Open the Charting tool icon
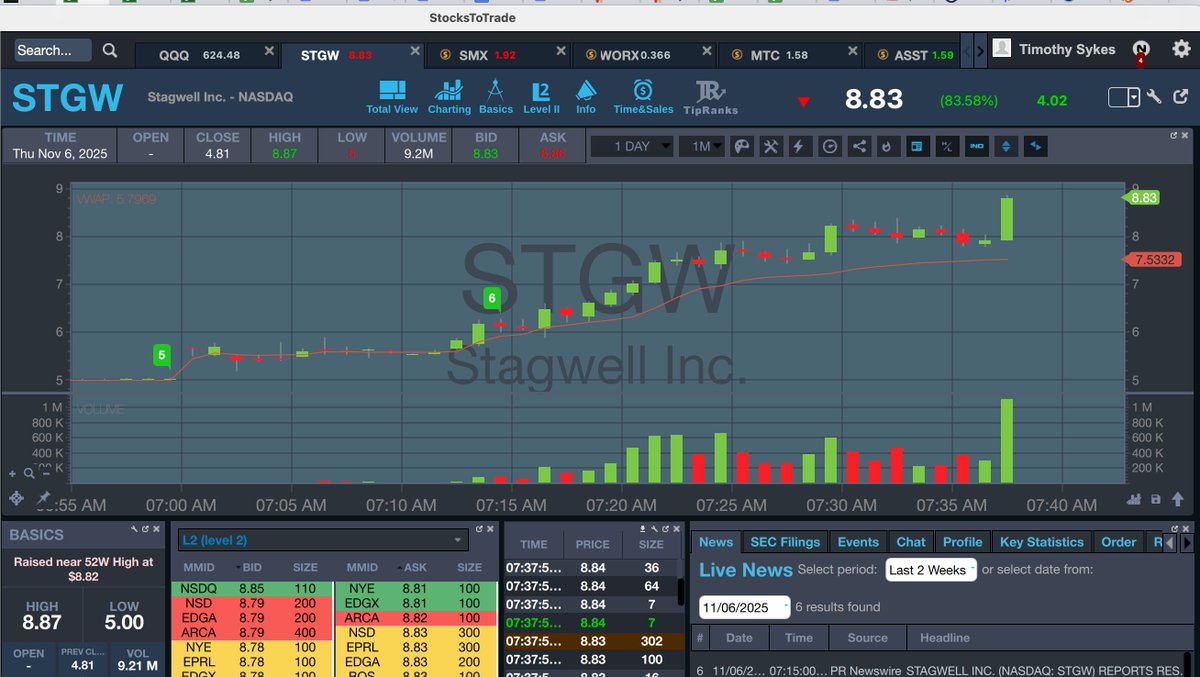The height and width of the screenshot is (677, 1200). [449, 97]
